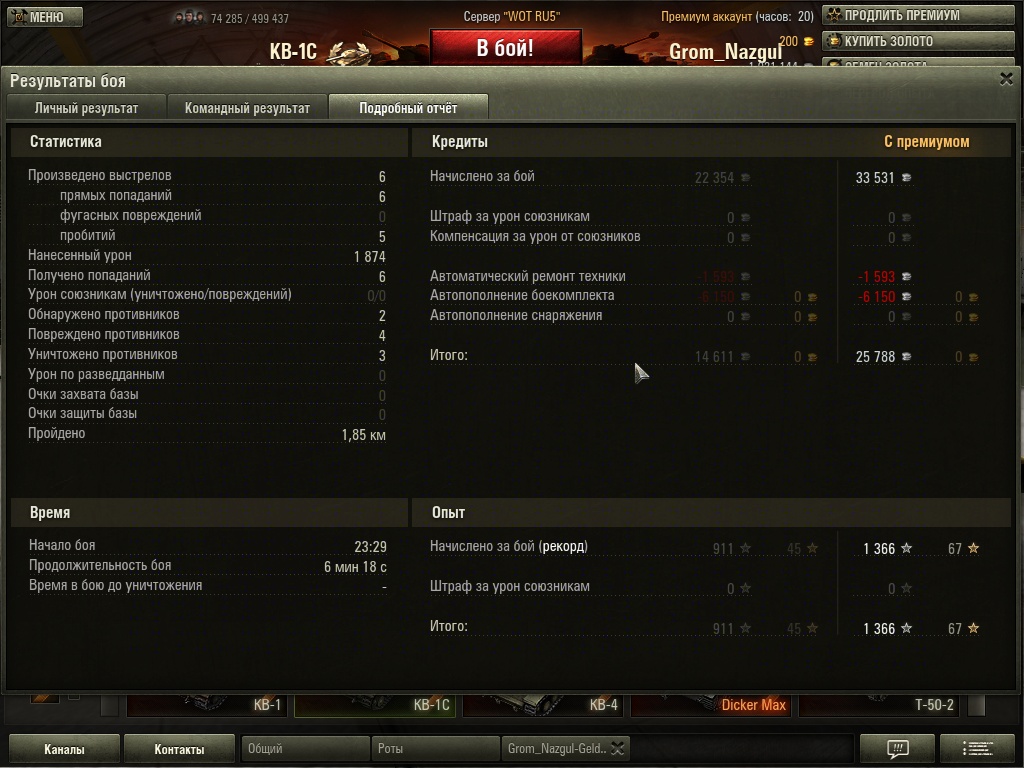
Task: Open the list icon at bottom right
Action: click(x=977, y=748)
